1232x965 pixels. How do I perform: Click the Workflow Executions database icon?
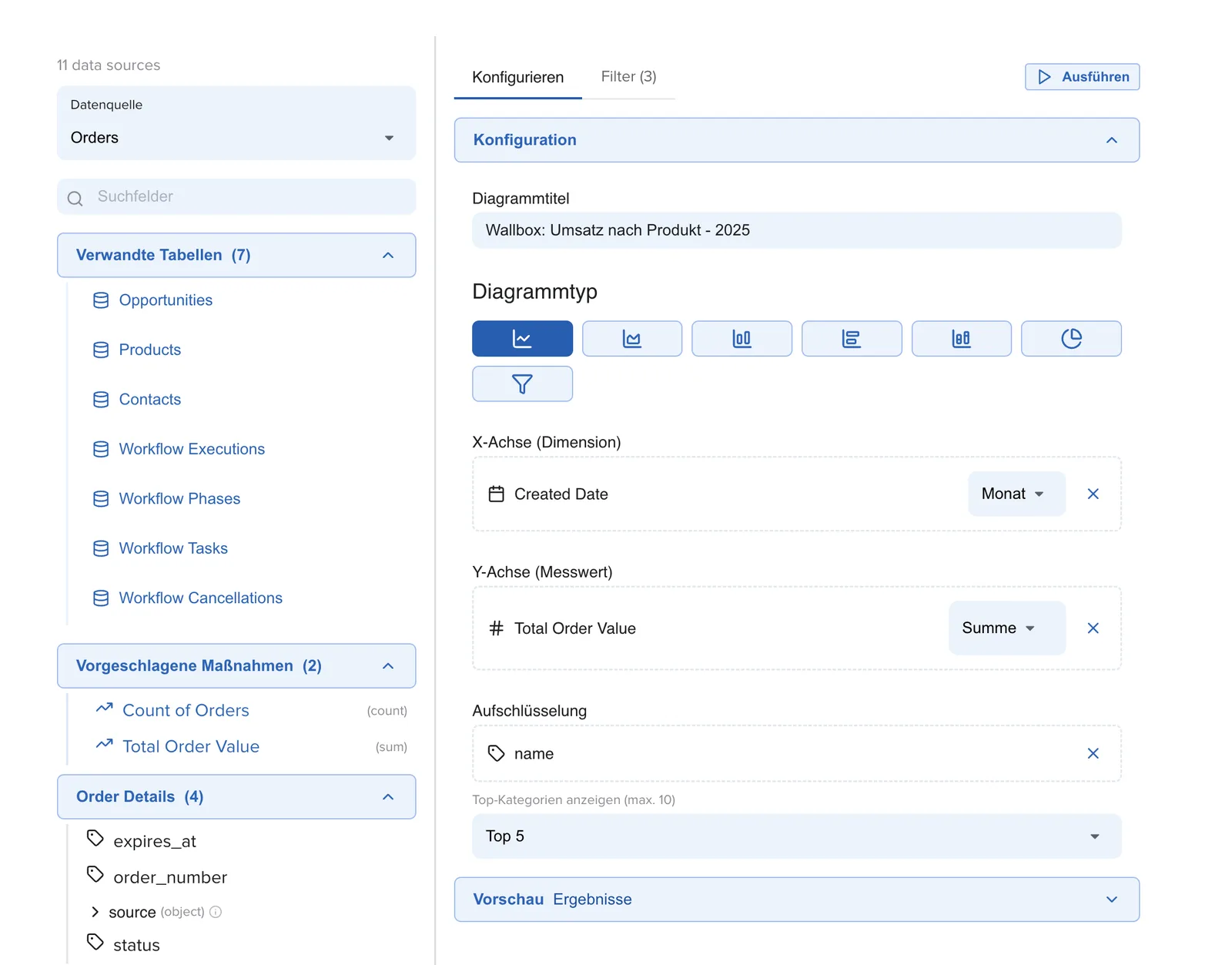101,449
